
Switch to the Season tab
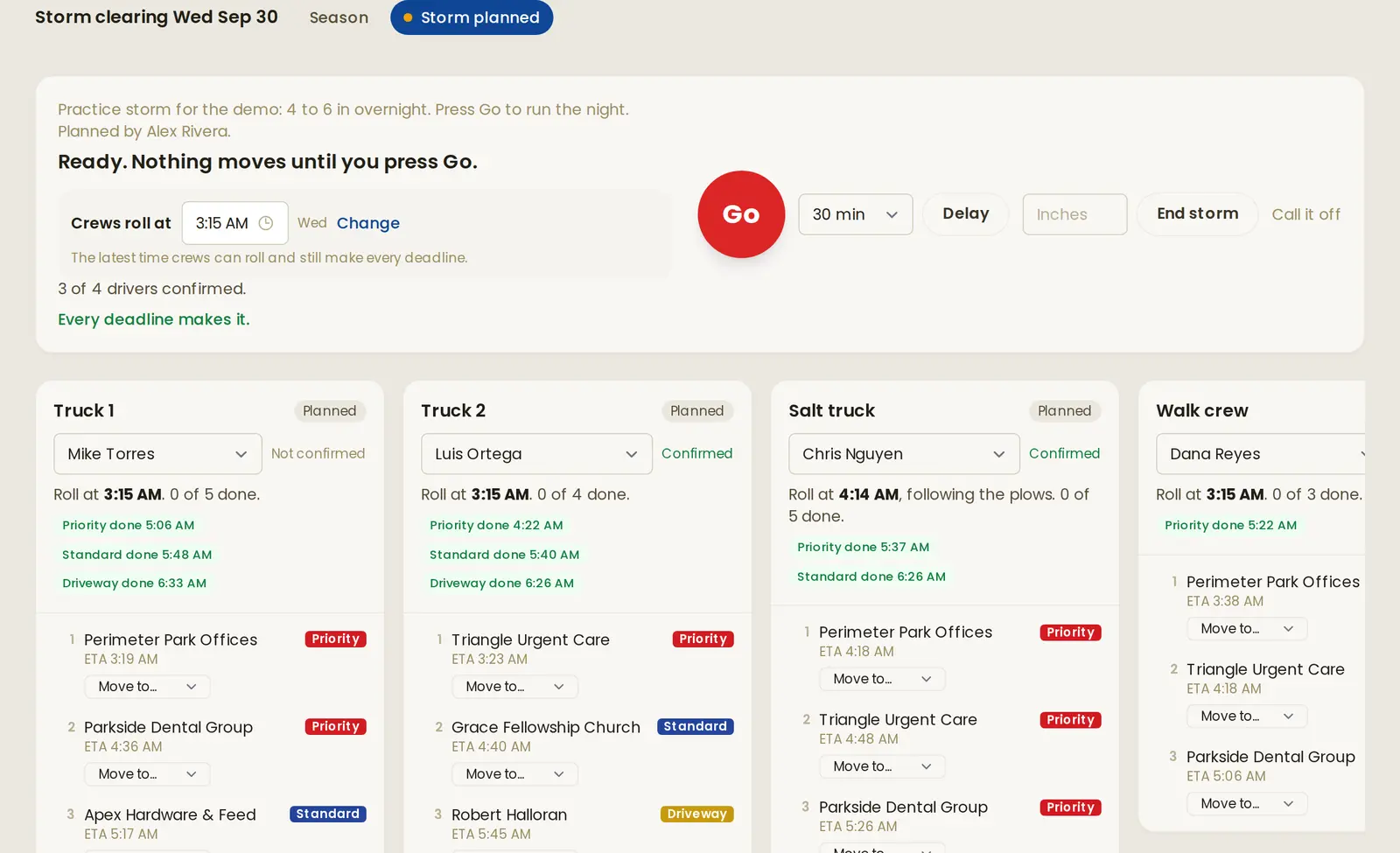click(x=339, y=17)
